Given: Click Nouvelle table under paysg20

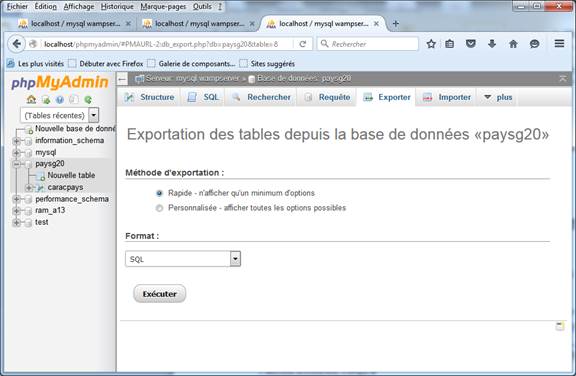Looking at the screenshot, I should click(x=71, y=176).
